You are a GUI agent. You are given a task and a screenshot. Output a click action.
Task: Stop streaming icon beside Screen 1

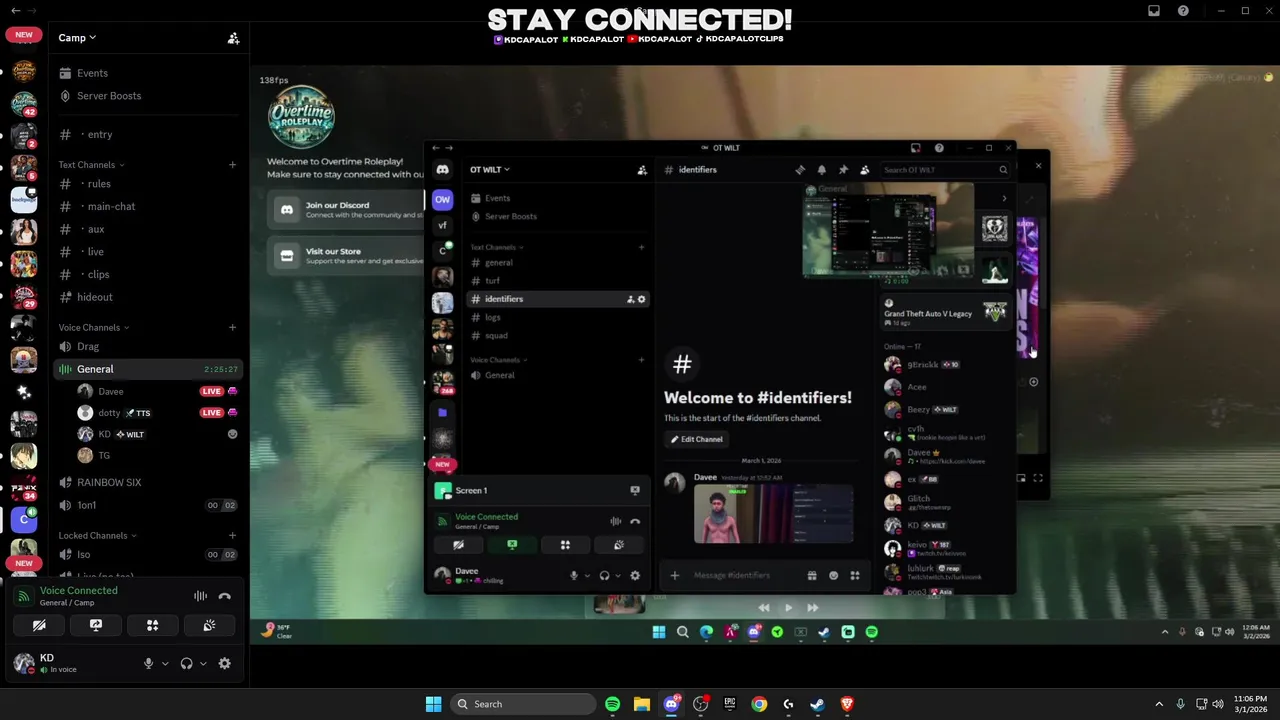635,491
